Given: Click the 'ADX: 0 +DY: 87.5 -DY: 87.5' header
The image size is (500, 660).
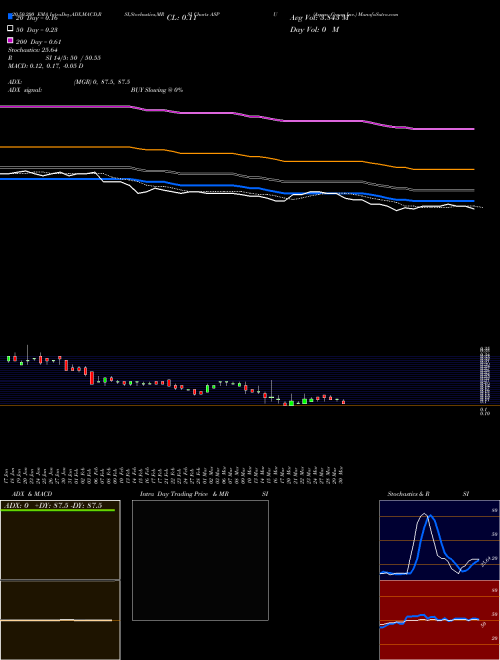Looking at the screenshot, I should coord(54,505).
